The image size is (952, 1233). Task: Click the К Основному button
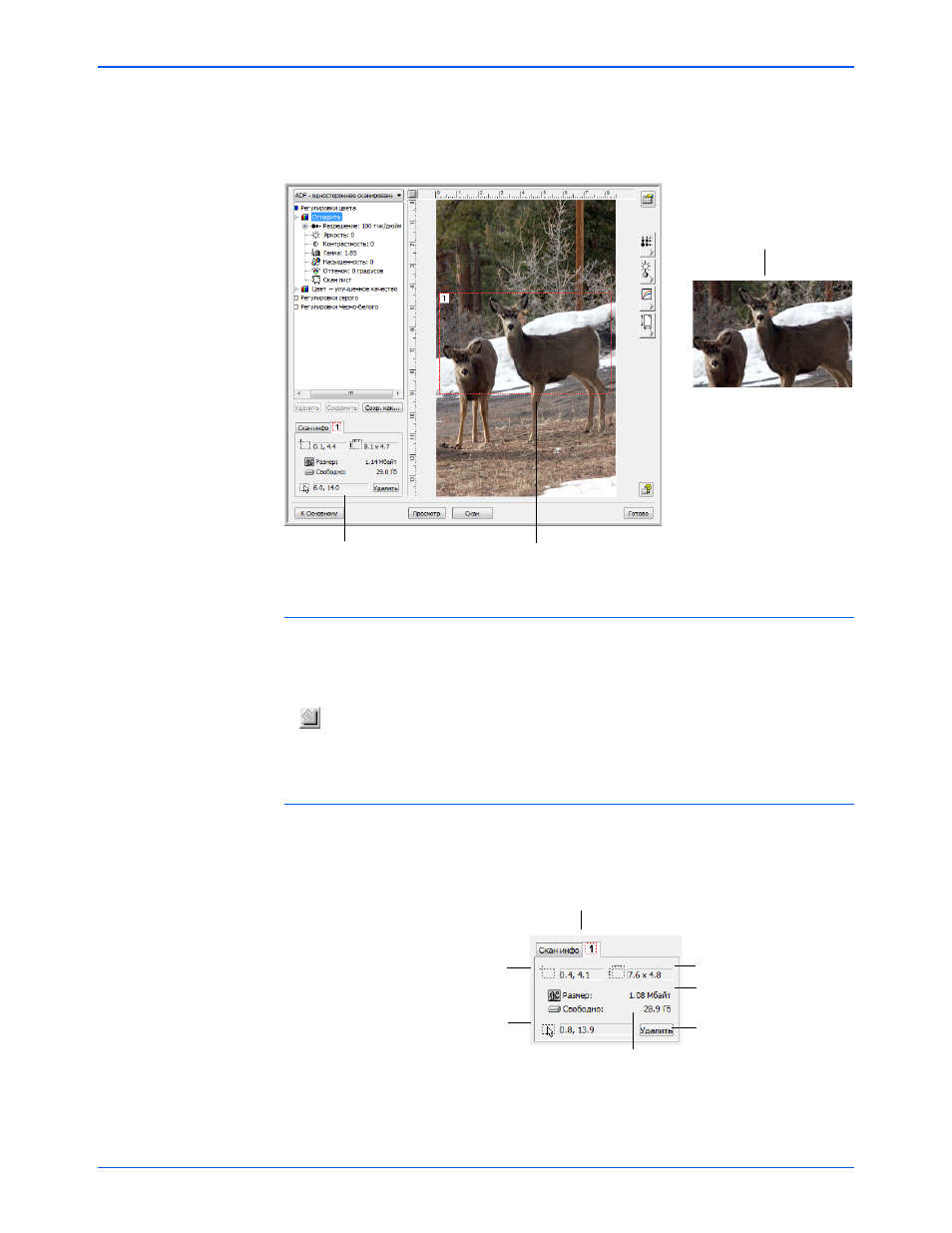click(x=319, y=513)
